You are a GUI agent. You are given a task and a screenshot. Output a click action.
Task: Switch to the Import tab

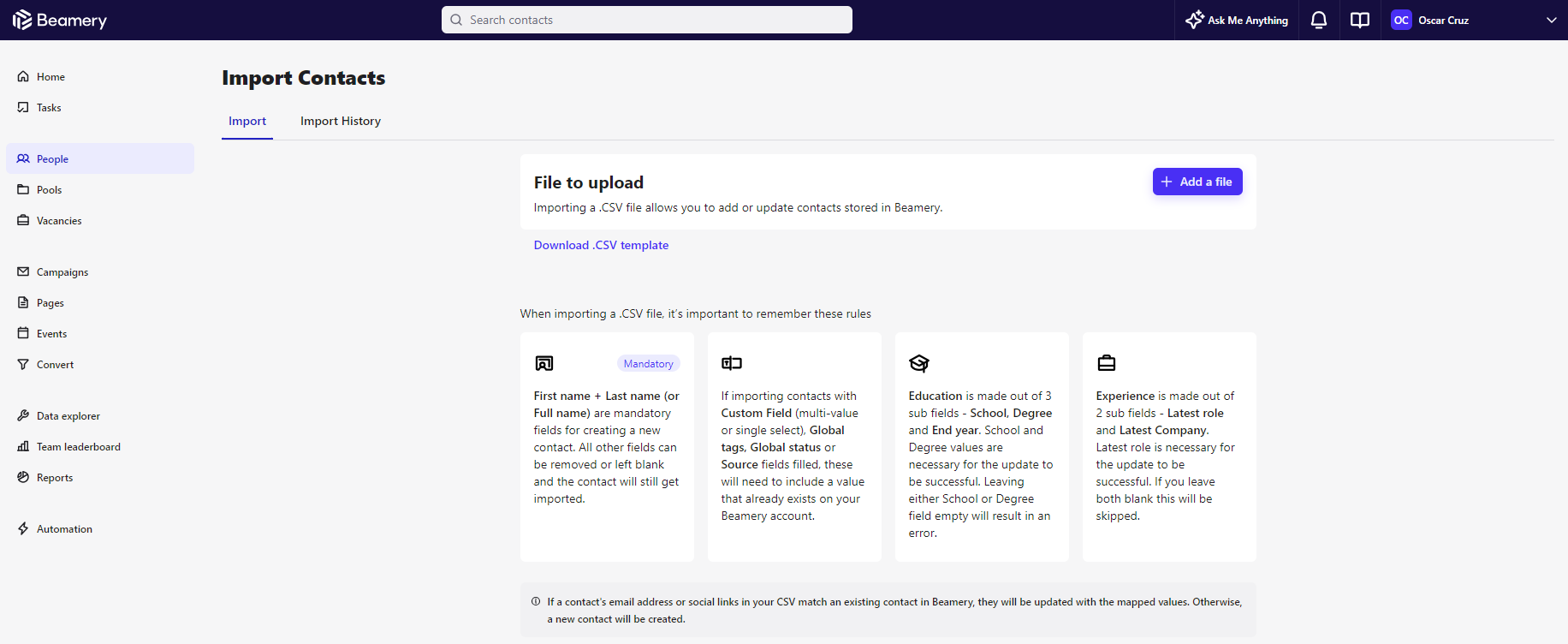click(247, 121)
